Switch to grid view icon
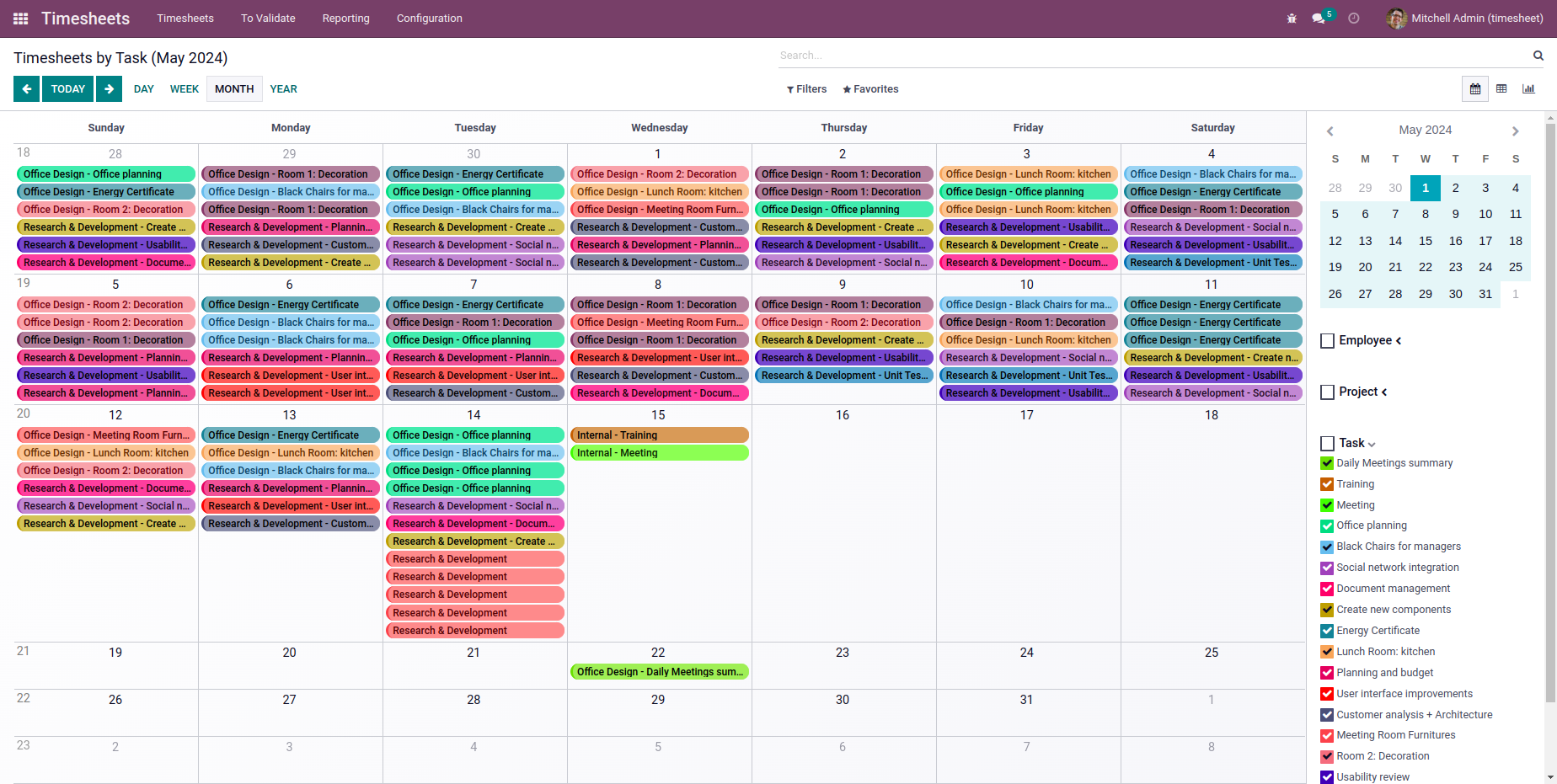This screenshot has width=1557, height=784. [1501, 89]
